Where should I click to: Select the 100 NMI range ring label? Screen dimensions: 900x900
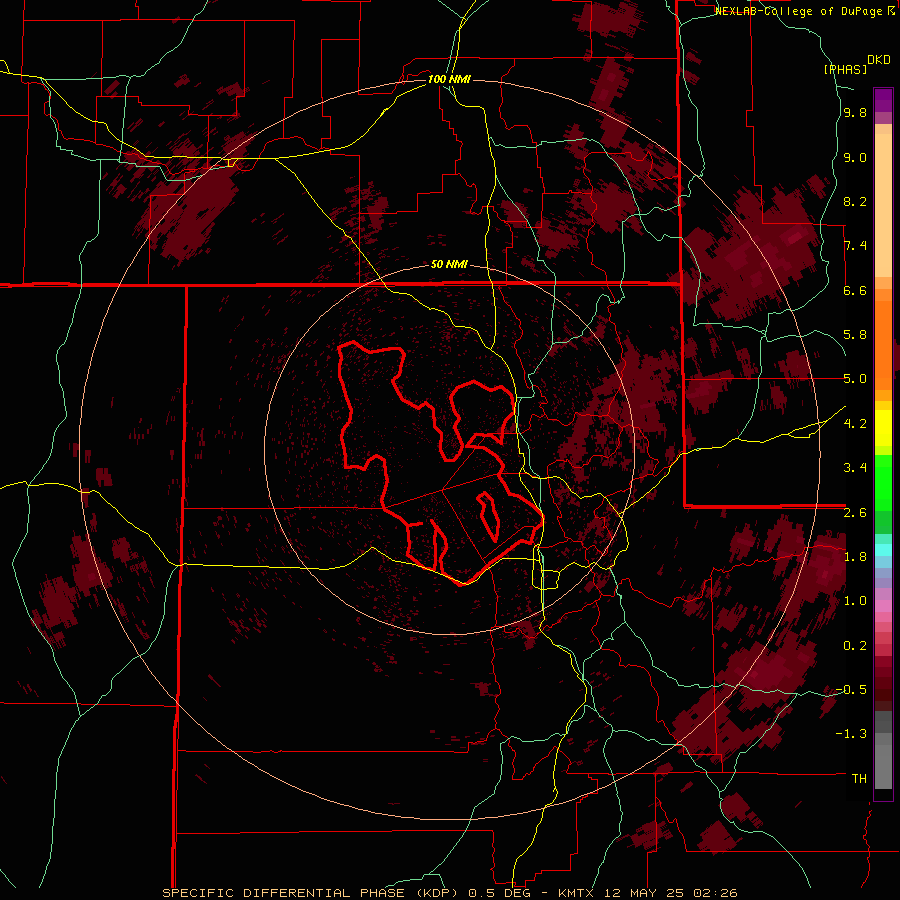pyautogui.click(x=449, y=79)
